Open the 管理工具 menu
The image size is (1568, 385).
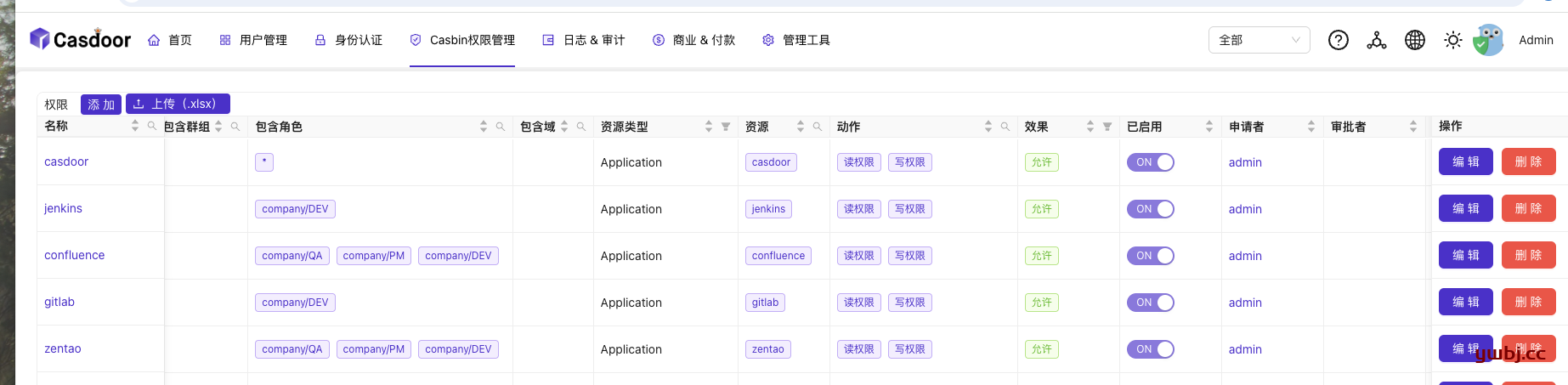click(796, 40)
